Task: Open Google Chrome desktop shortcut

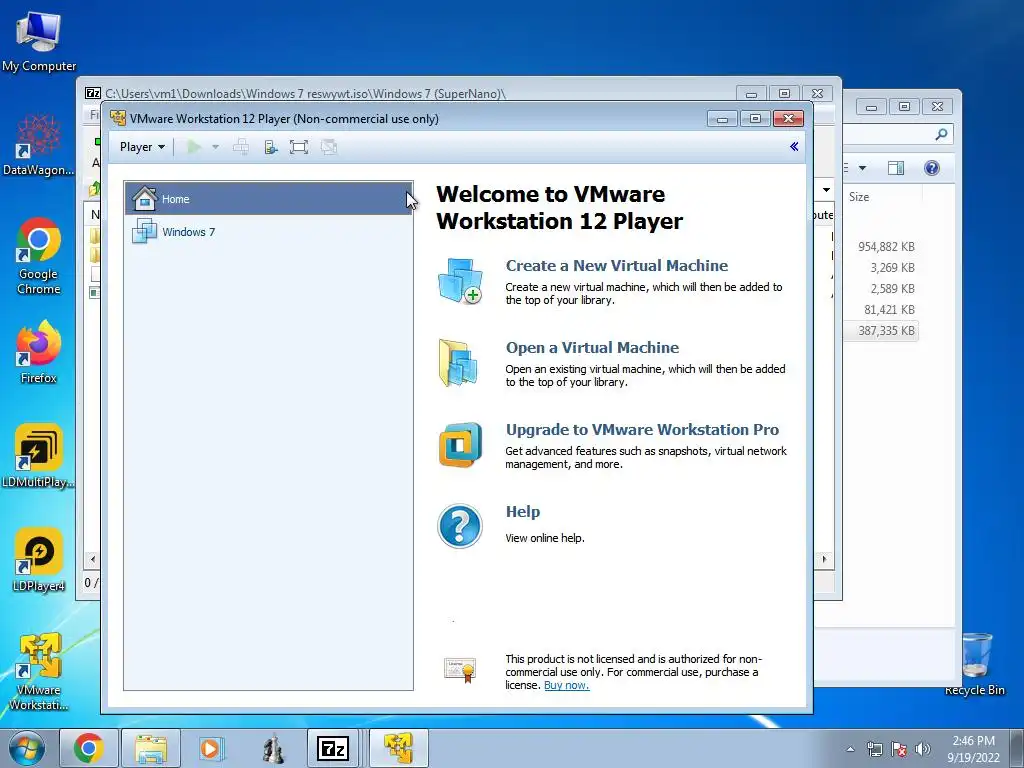Action: (x=39, y=257)
